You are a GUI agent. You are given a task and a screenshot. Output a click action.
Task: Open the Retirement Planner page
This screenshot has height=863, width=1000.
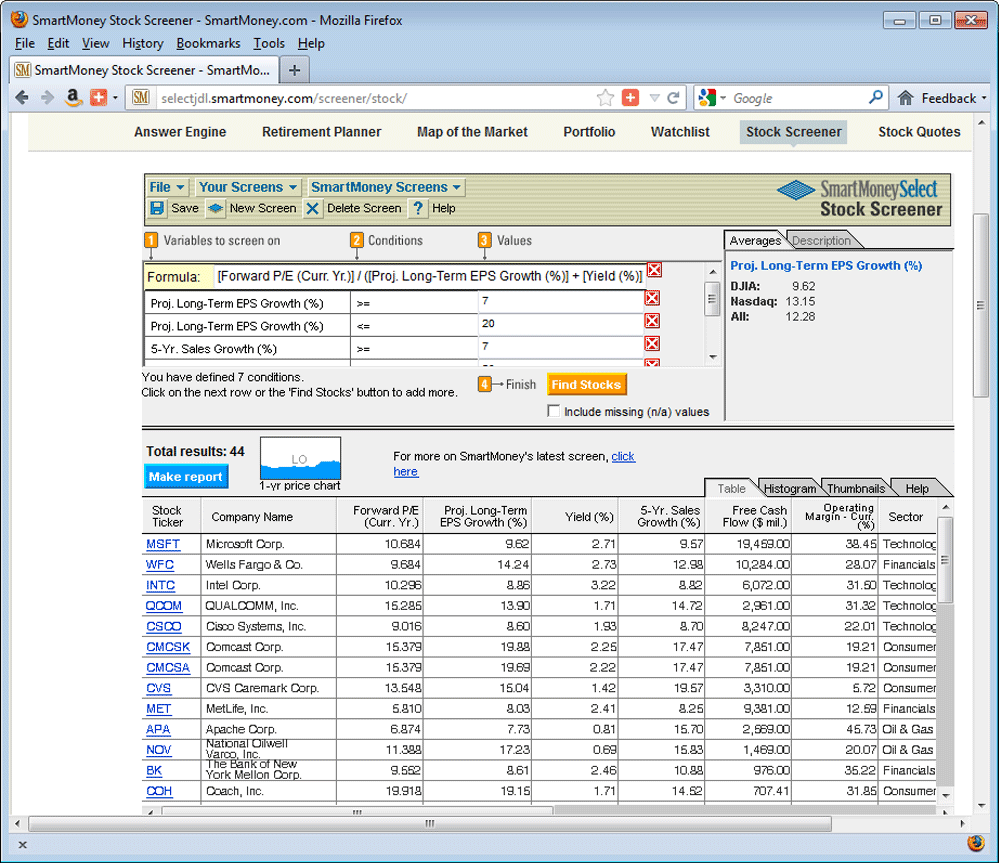pos(321,132)
